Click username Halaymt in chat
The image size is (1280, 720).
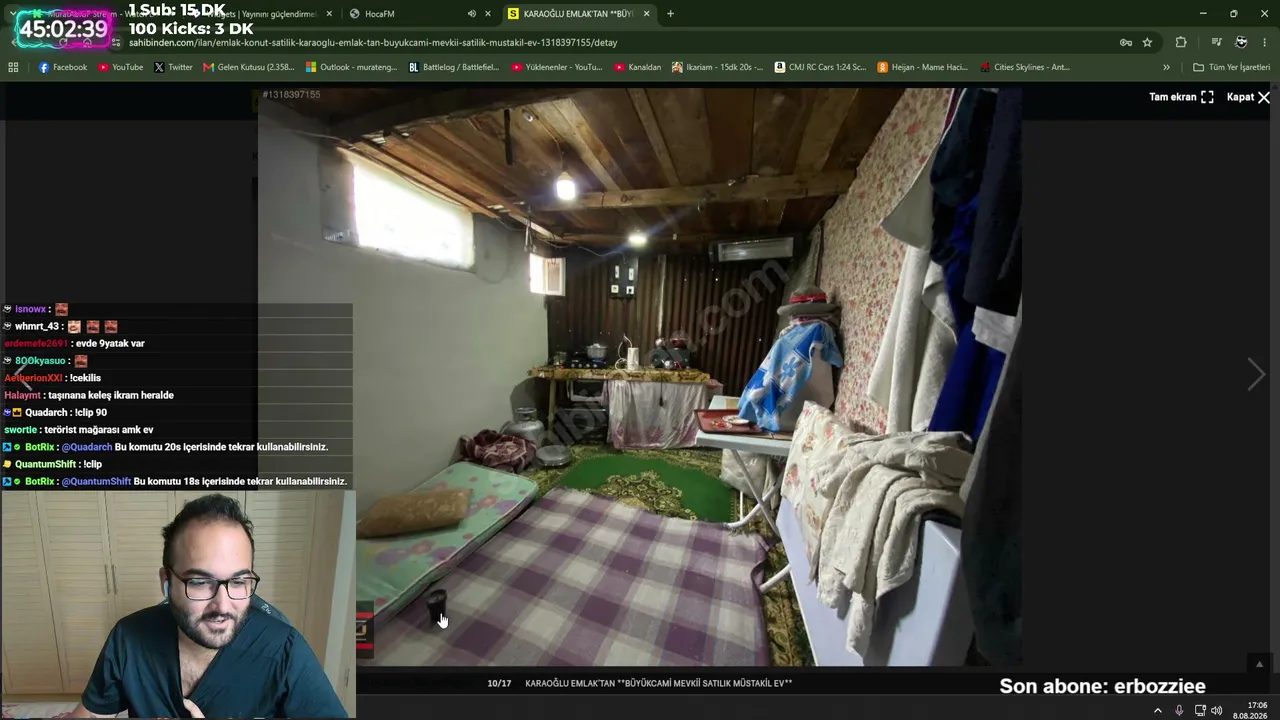[23, 395]
